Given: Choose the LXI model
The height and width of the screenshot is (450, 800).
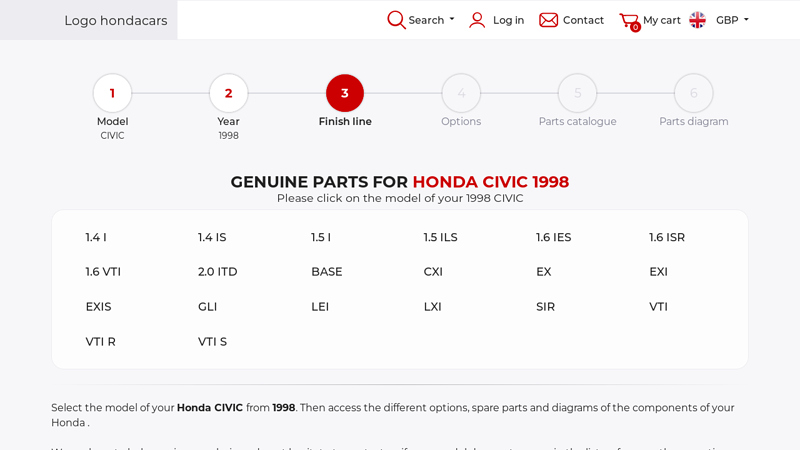Looking at the screenshot, I should [433, 307].
